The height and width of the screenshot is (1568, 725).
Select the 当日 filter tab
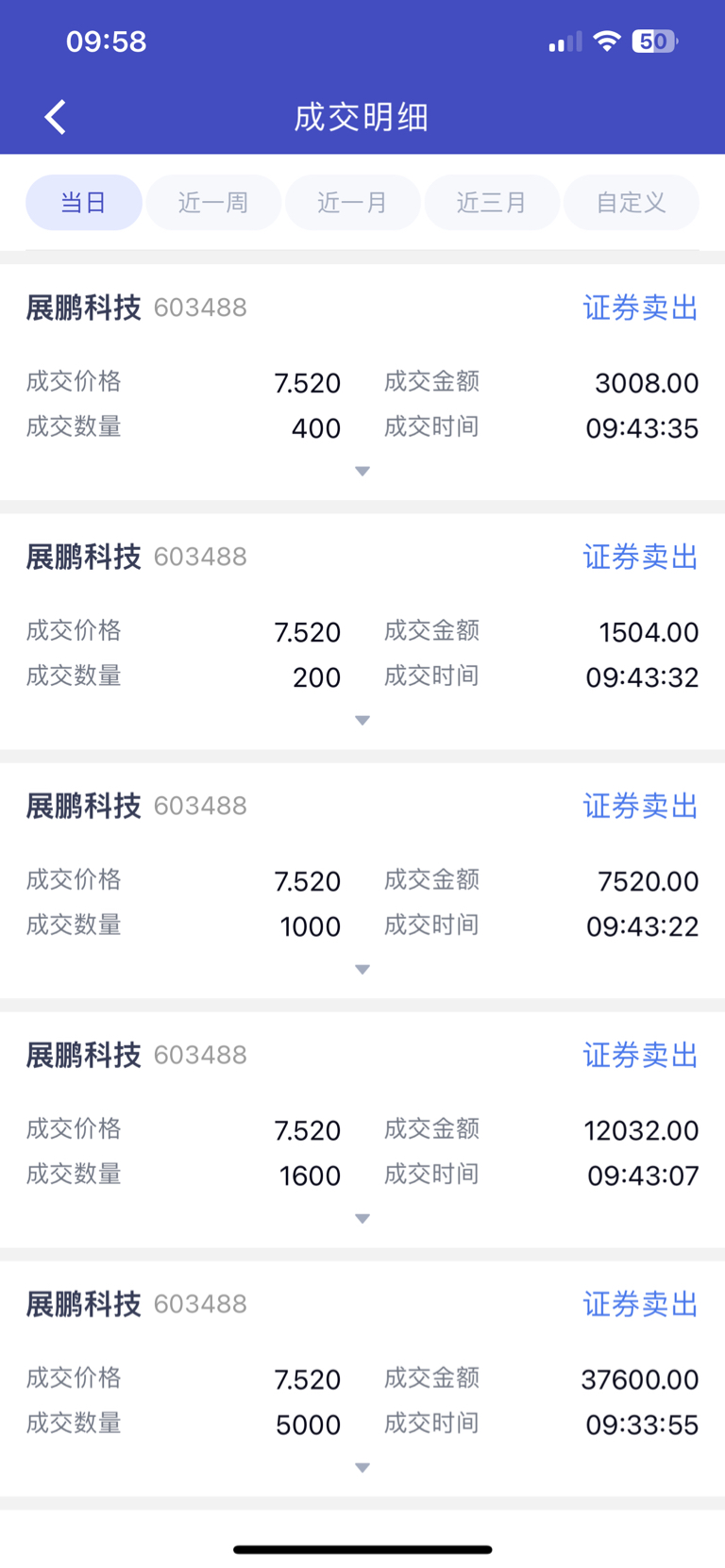click(x=83, y=203)
